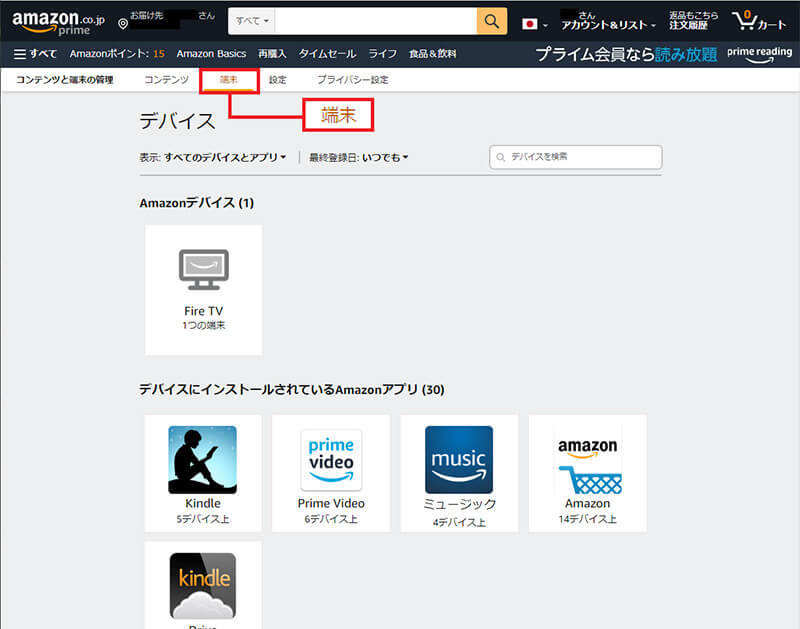This screenshot has height=629, width=800.
Task: Expand 表示: すべてのデバイスとアプリ filter
Action: [x=212, y=157]
